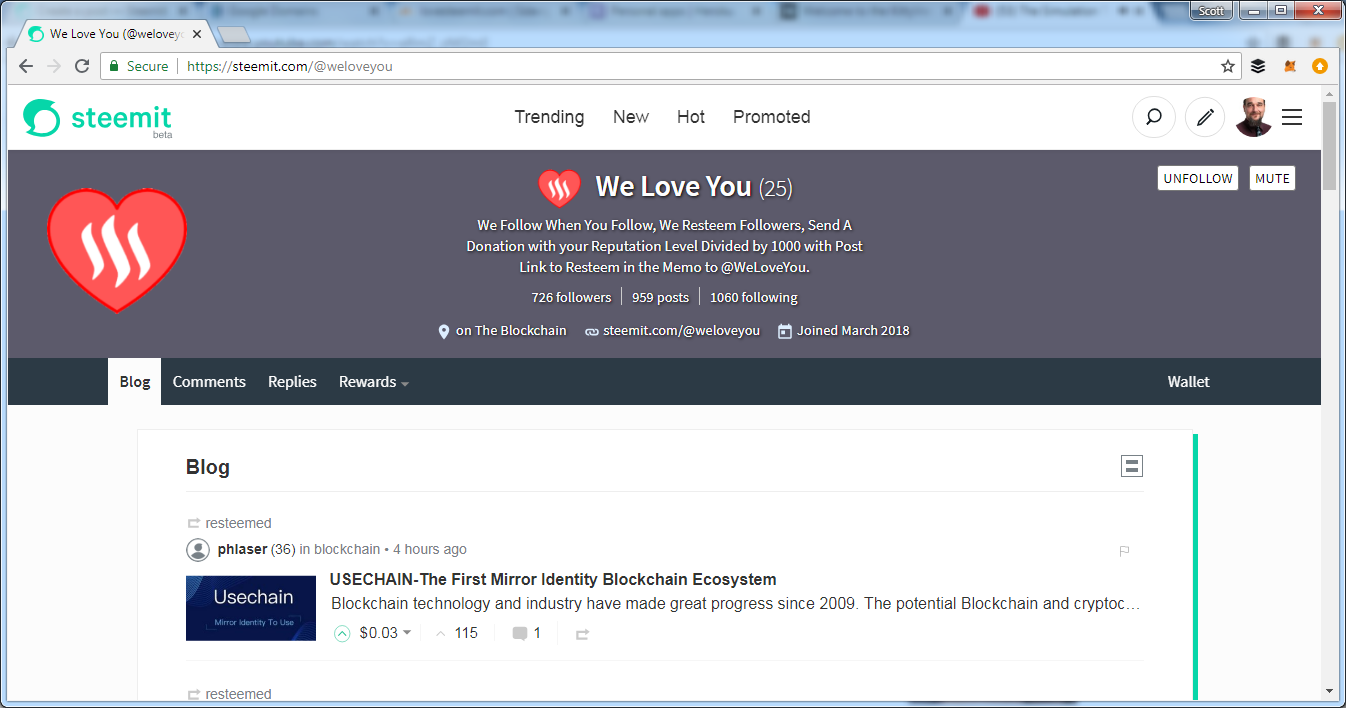Screen dimensions: 1346x708
Task: Open the 1060 following link
Action: click(754, 298)
